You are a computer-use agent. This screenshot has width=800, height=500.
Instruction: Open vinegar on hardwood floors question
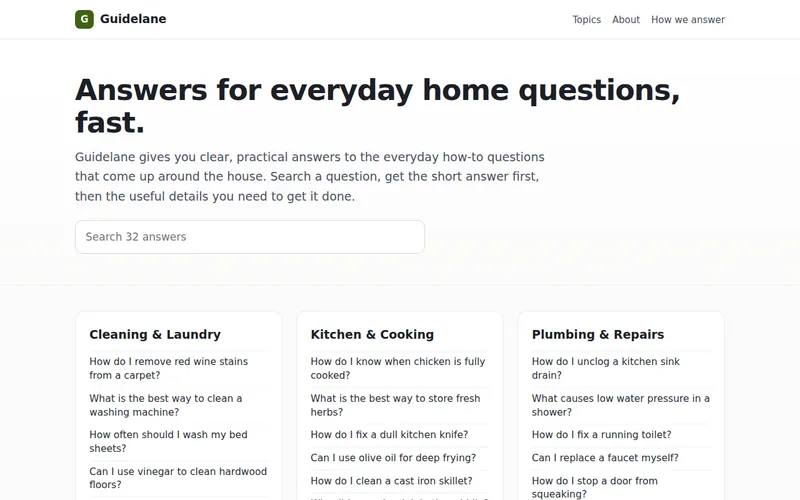pos(178,478)
